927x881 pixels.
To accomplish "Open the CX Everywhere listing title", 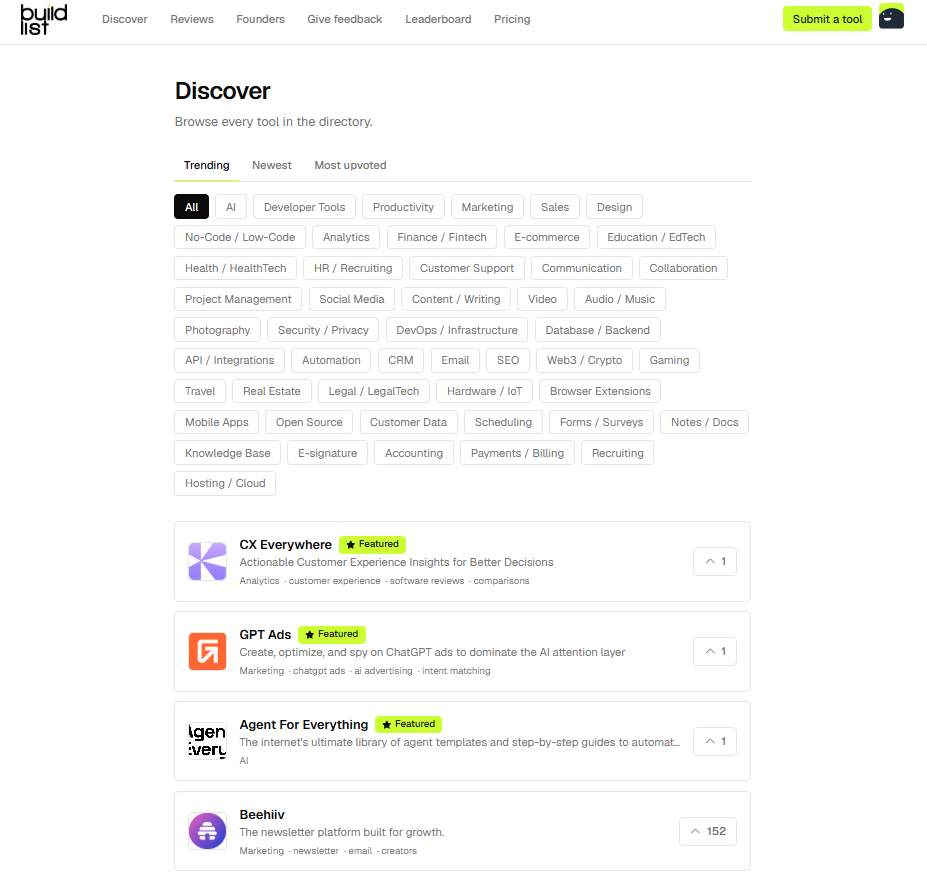I will tap(286, 545).
